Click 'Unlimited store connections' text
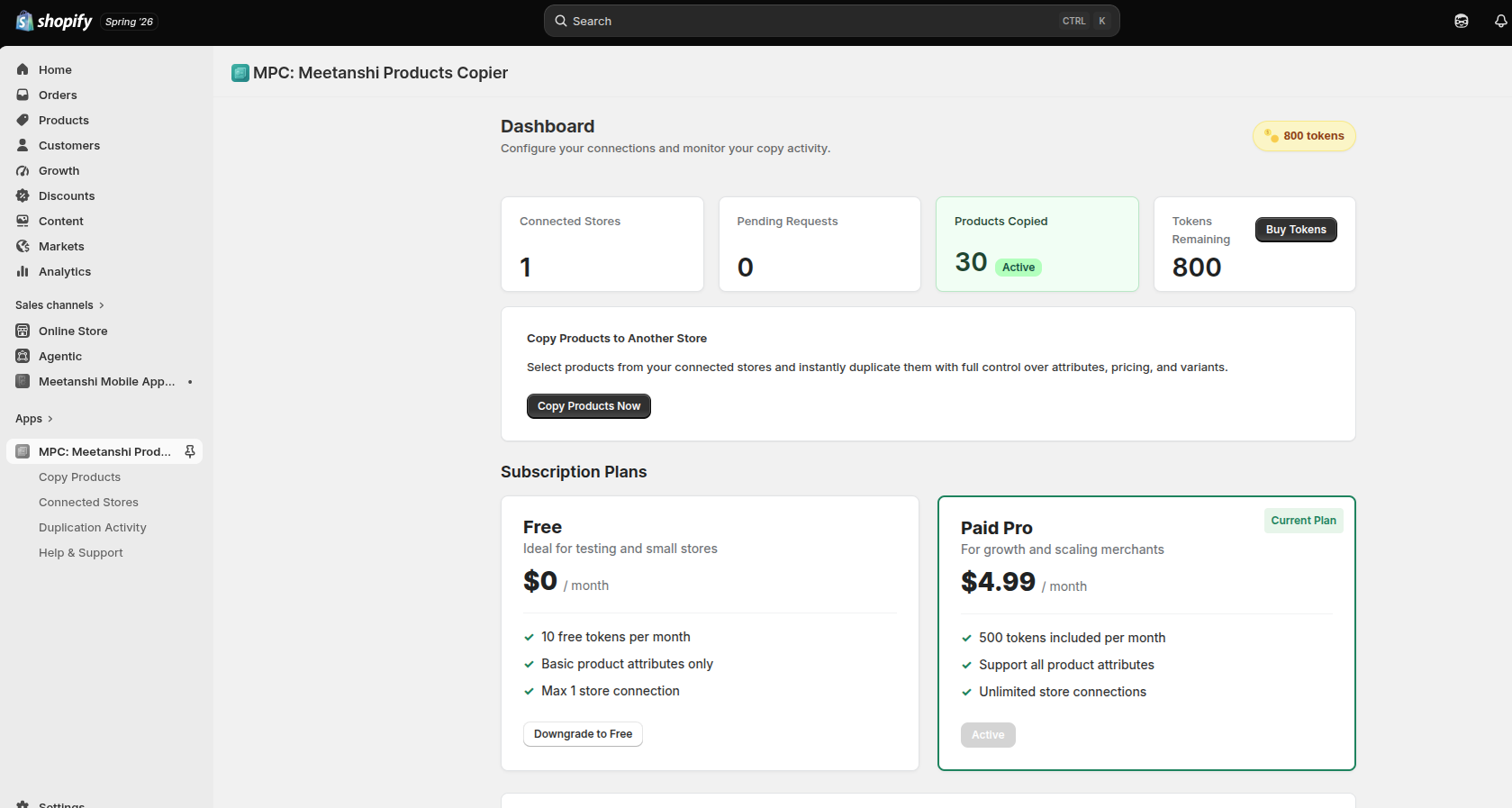This screenshot has width=1512, height=808. pyautogui.click(x=1063, y=692)
